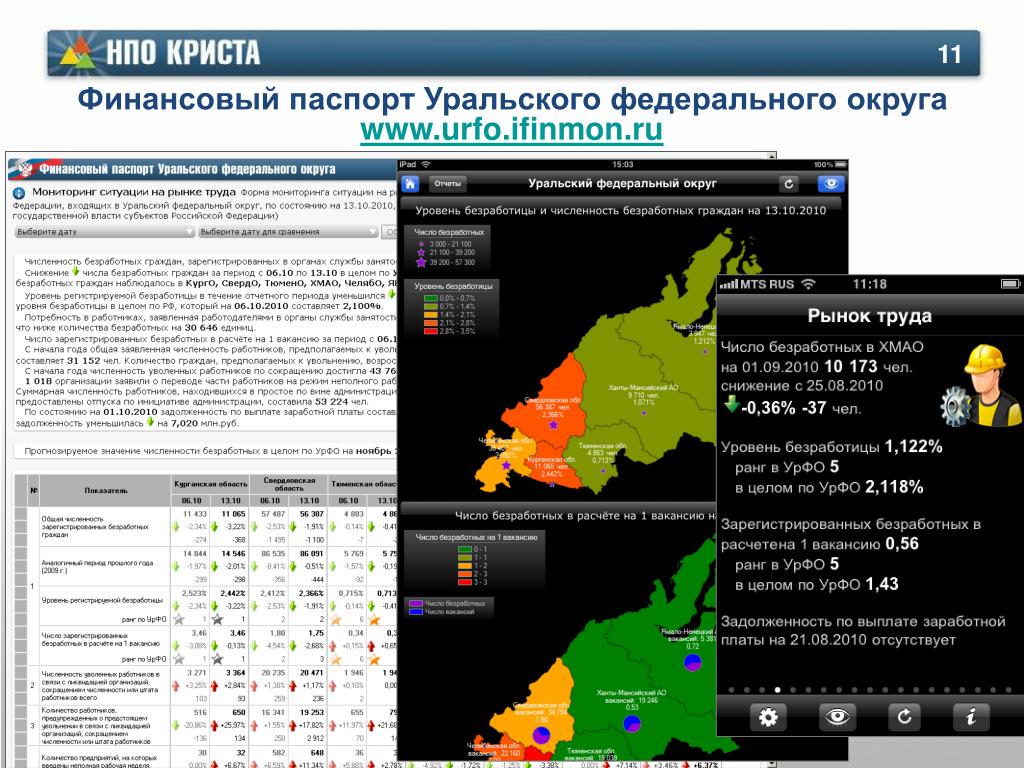Select the 2,8% - 3,5% red legend swatch
Screen dimensions: 1024x768
pos(430,331)
